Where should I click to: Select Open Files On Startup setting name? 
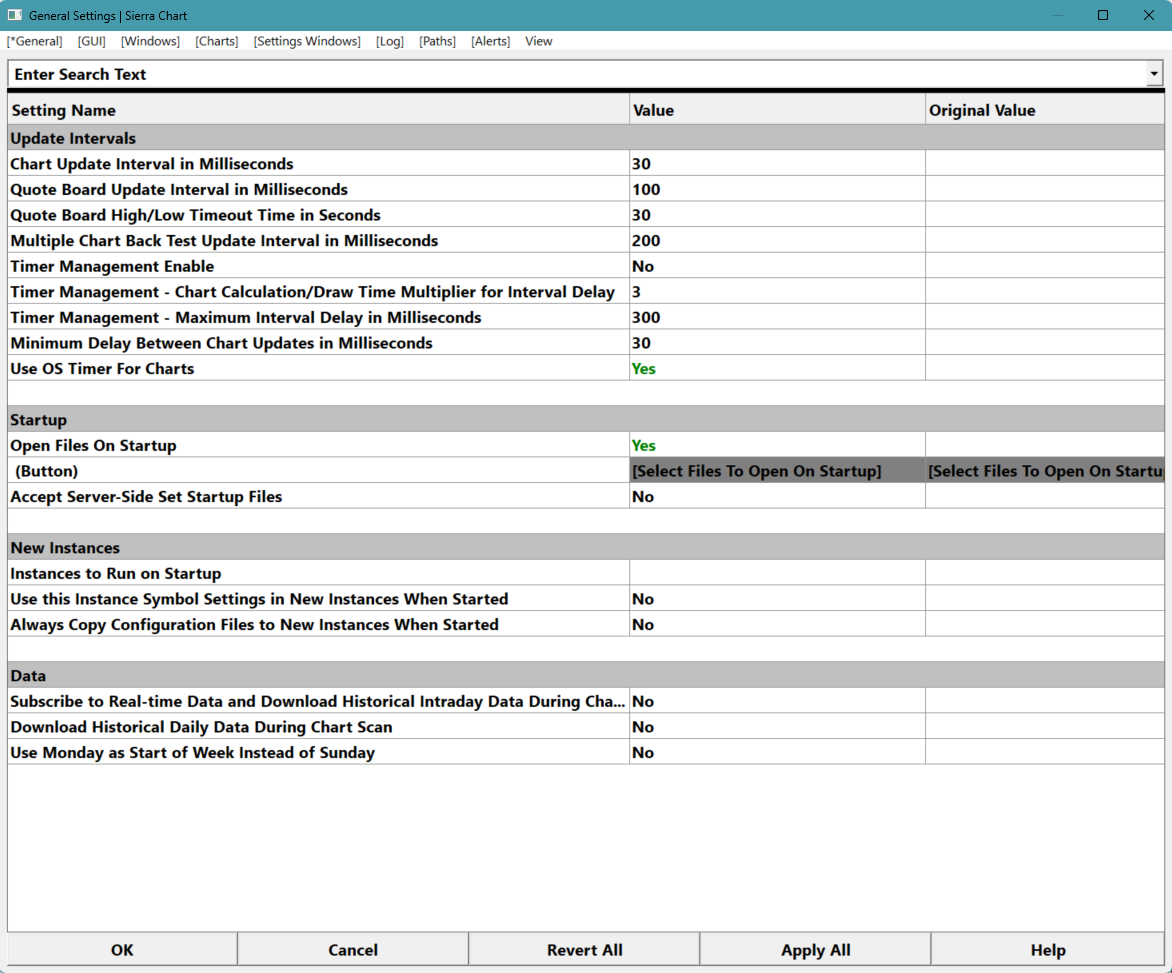pos(93,445)
